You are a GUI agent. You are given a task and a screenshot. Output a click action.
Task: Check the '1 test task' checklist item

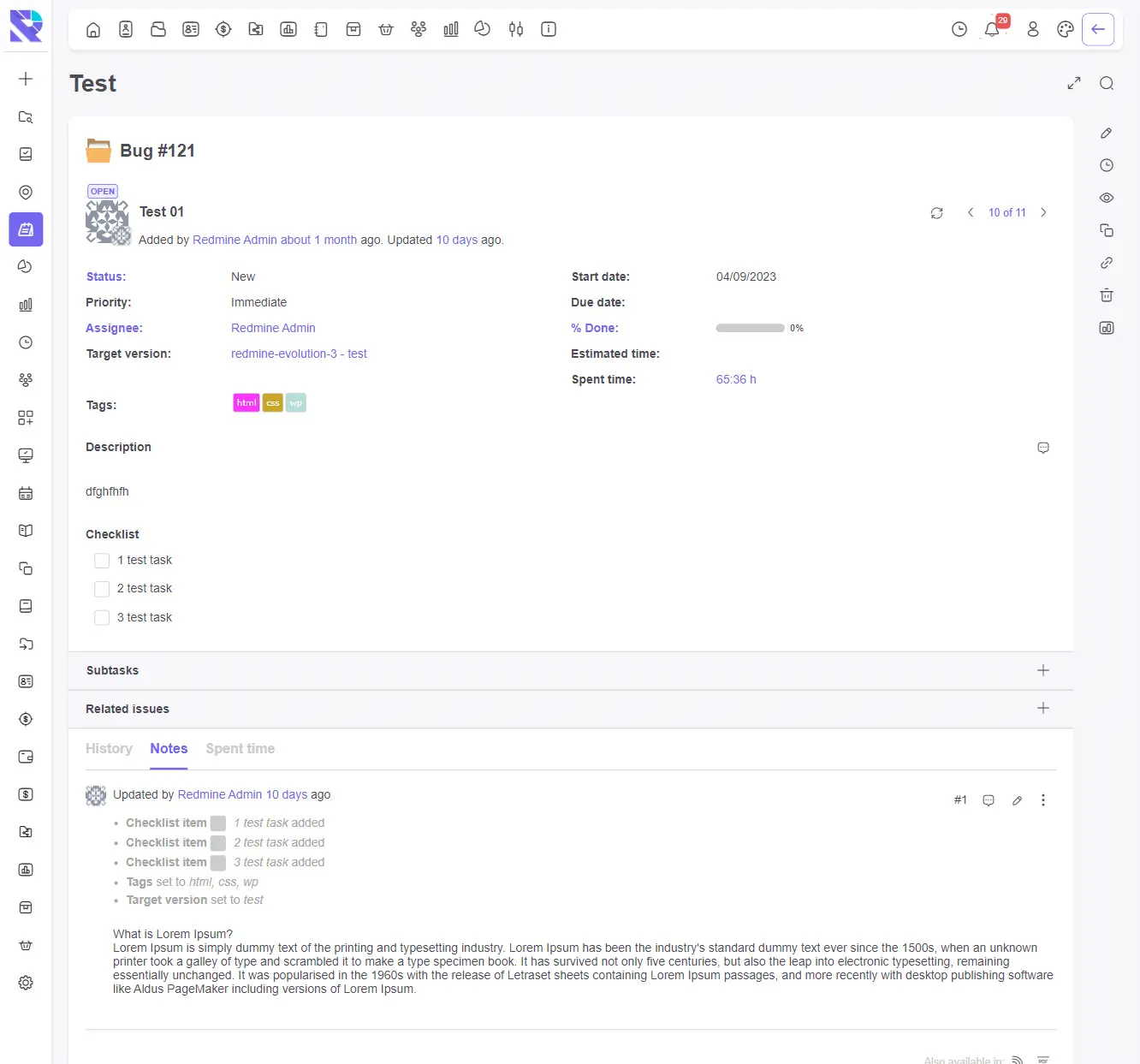pyautogui.click(x=102, y=560)
